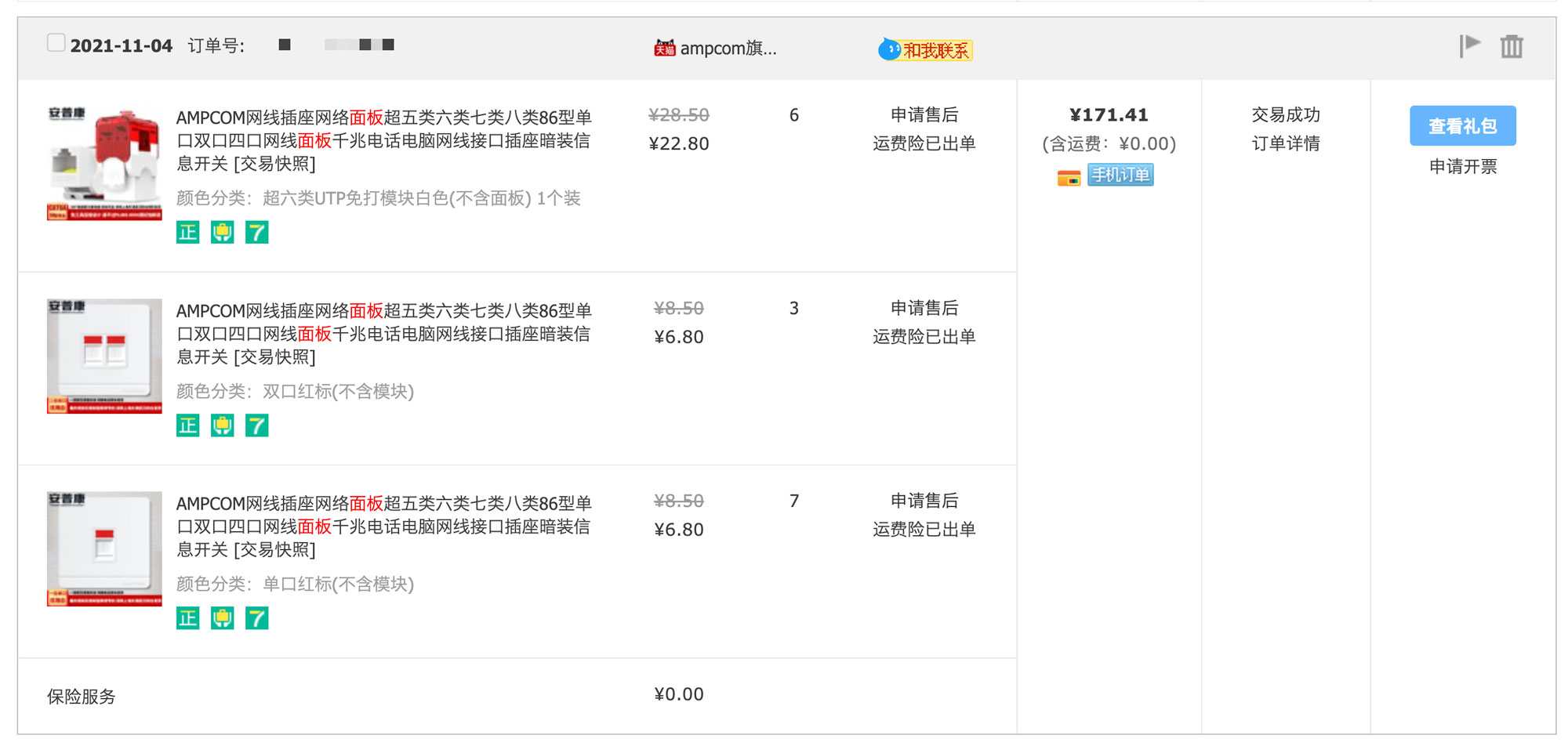Tick the checkbox beside order date 2021-11-04

[56, 43]
